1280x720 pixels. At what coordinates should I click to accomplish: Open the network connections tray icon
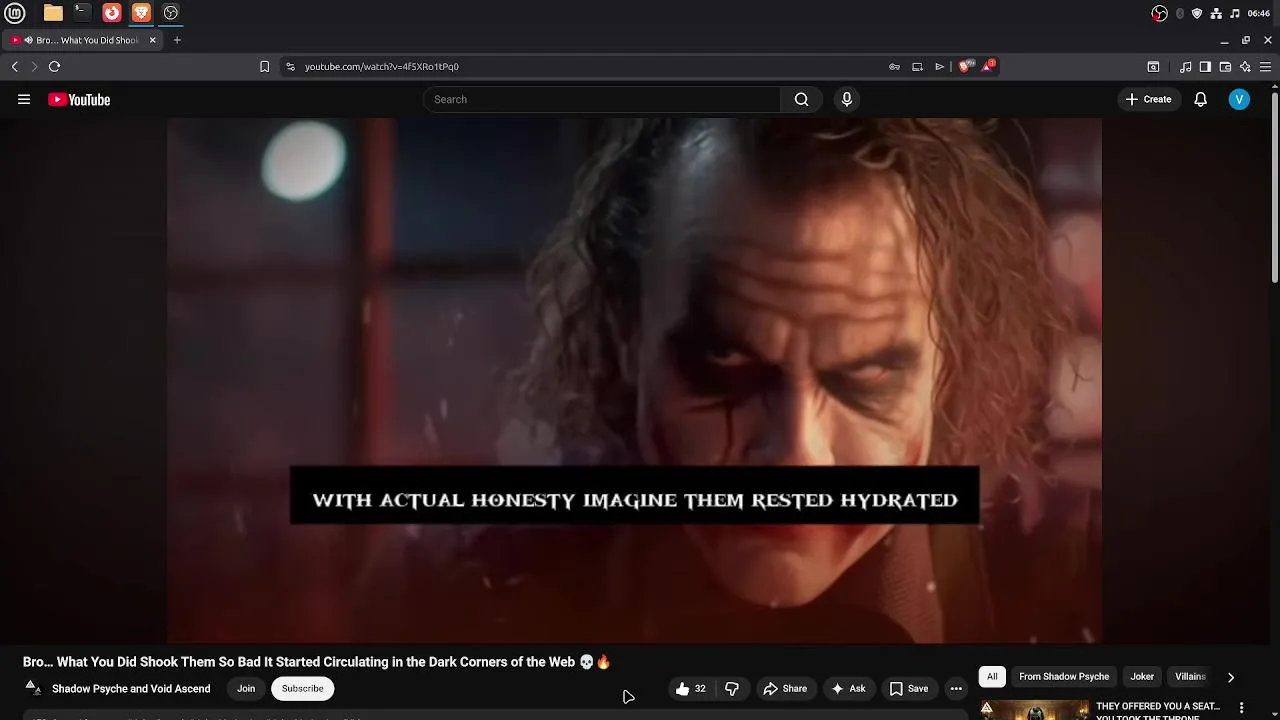click(x=1216, y=13)
